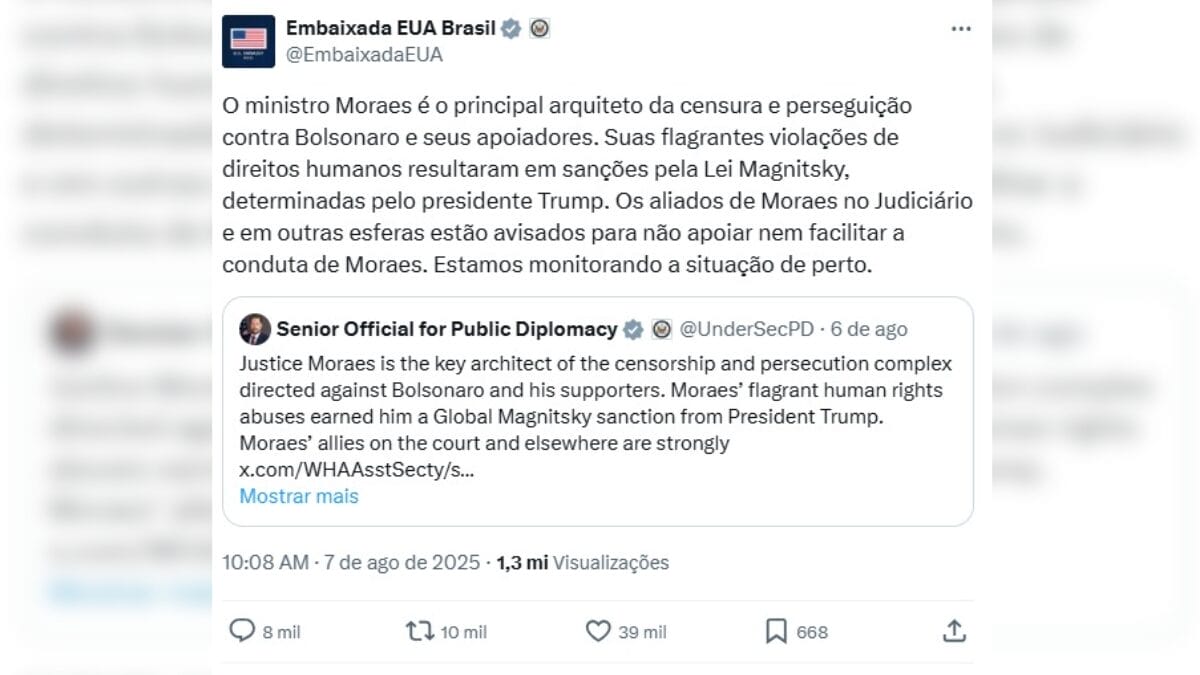This screenshot has height=675, width=1200.
Task: Click the Senior Official for Public Diplomacy avatar
Action: (x=255, y=329)
